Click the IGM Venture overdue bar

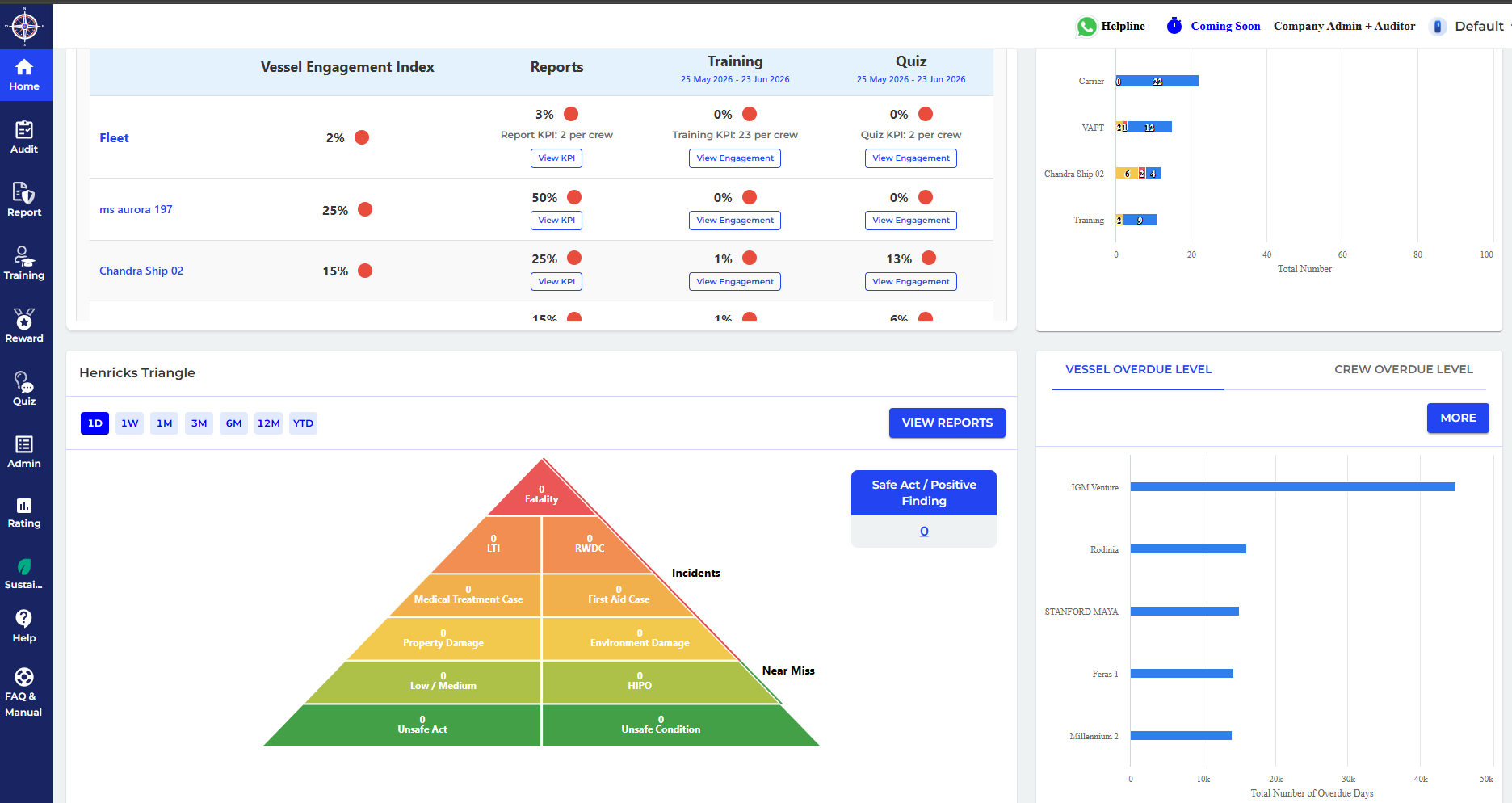click(1292, 487)
